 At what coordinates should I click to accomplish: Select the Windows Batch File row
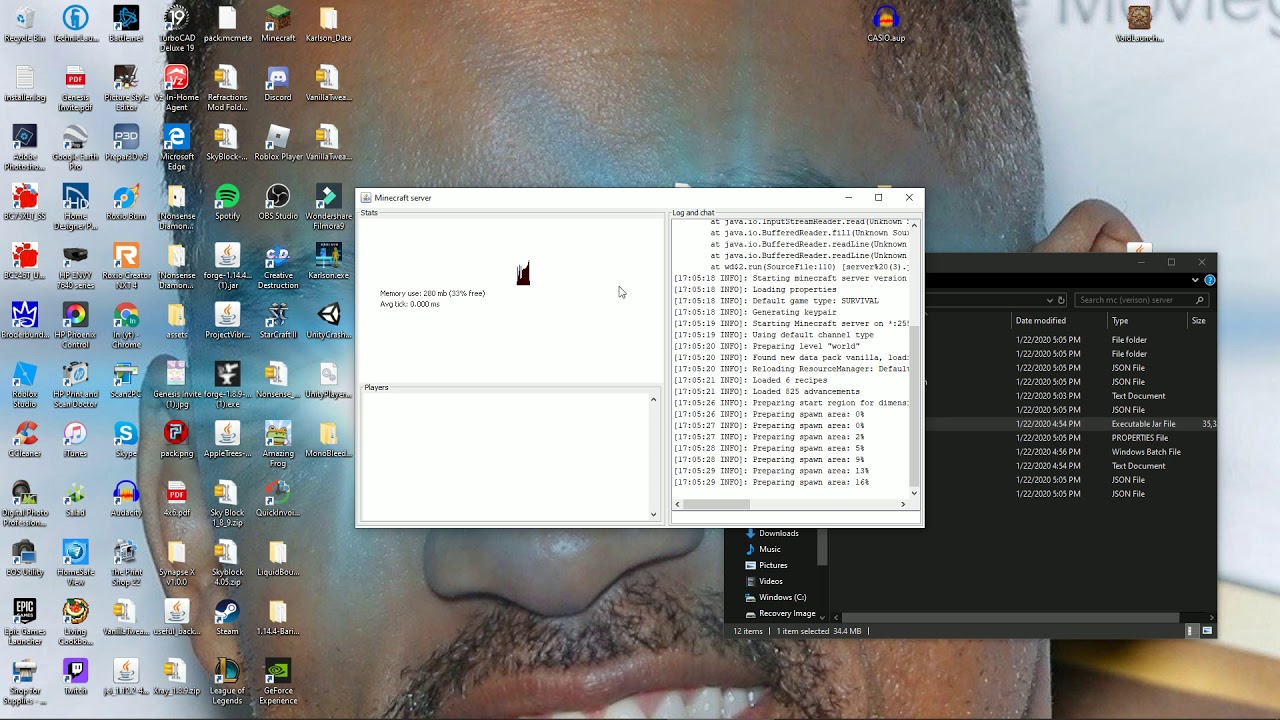click(1070, 452)
